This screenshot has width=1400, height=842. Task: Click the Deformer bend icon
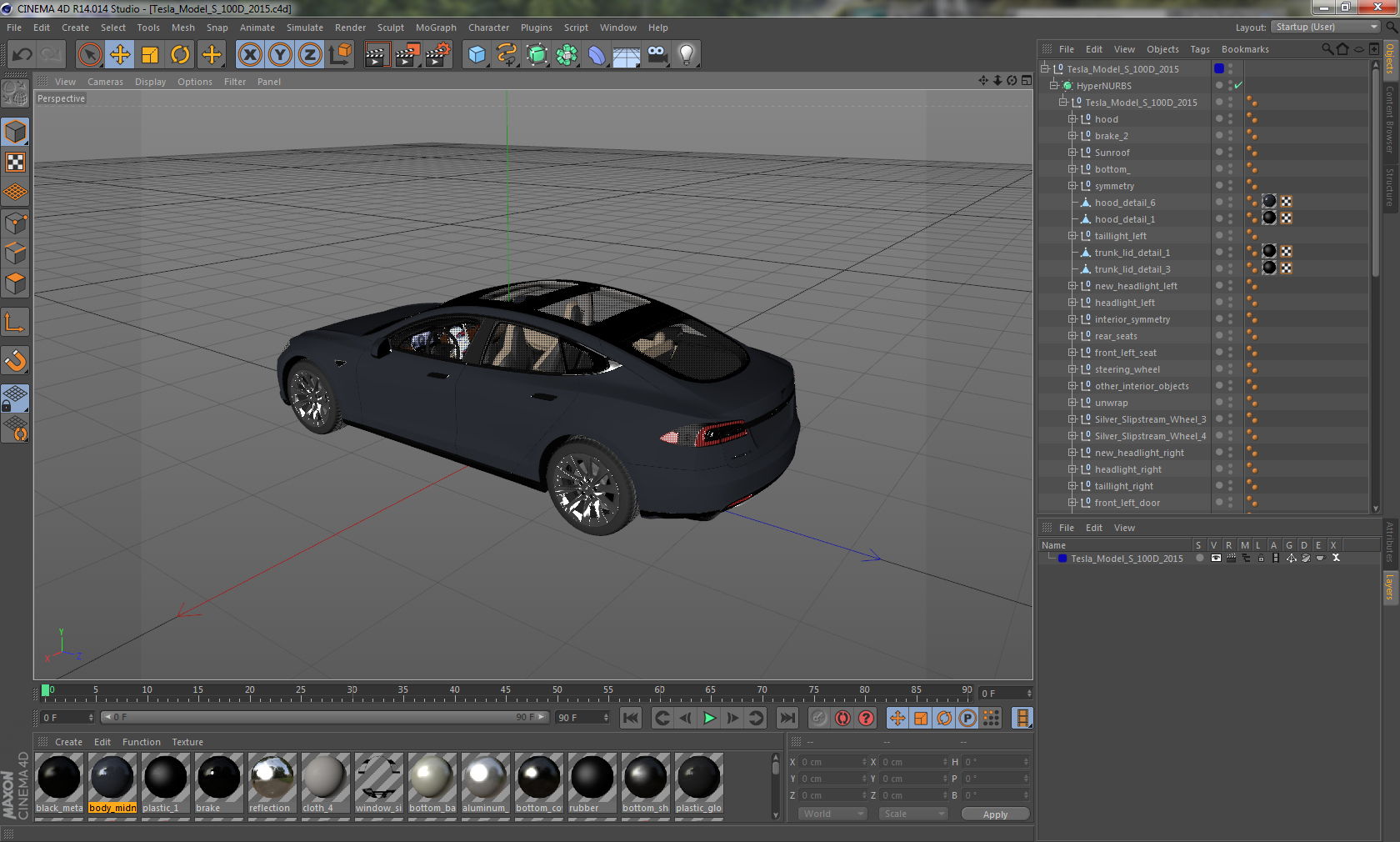coord(597,55)
